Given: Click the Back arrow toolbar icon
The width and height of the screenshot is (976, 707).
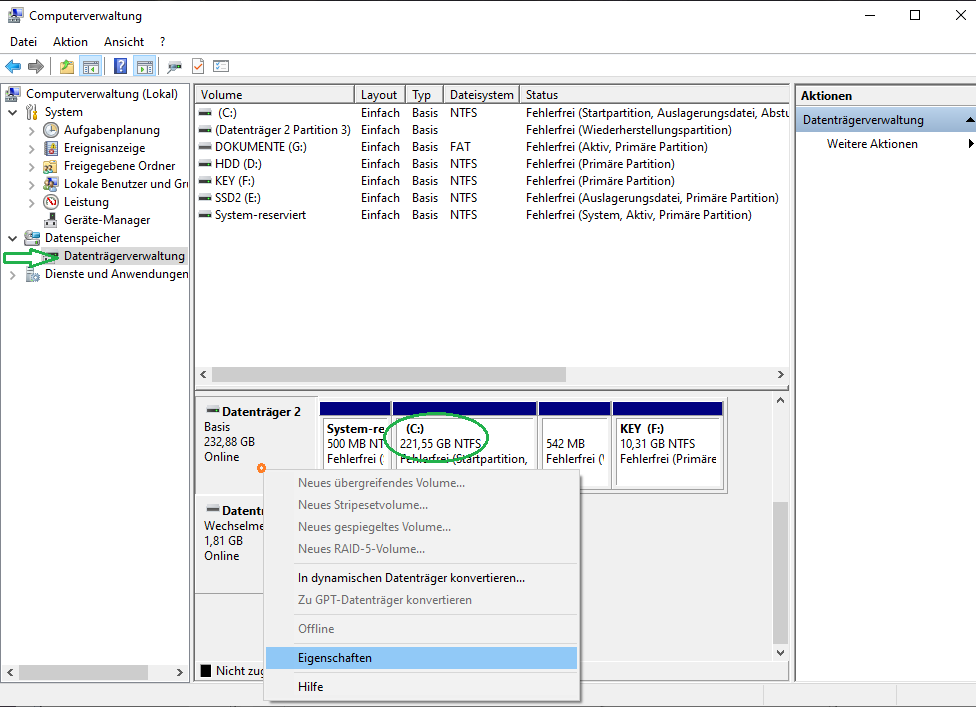Looking at the screenshot, I should pos(13,66).
